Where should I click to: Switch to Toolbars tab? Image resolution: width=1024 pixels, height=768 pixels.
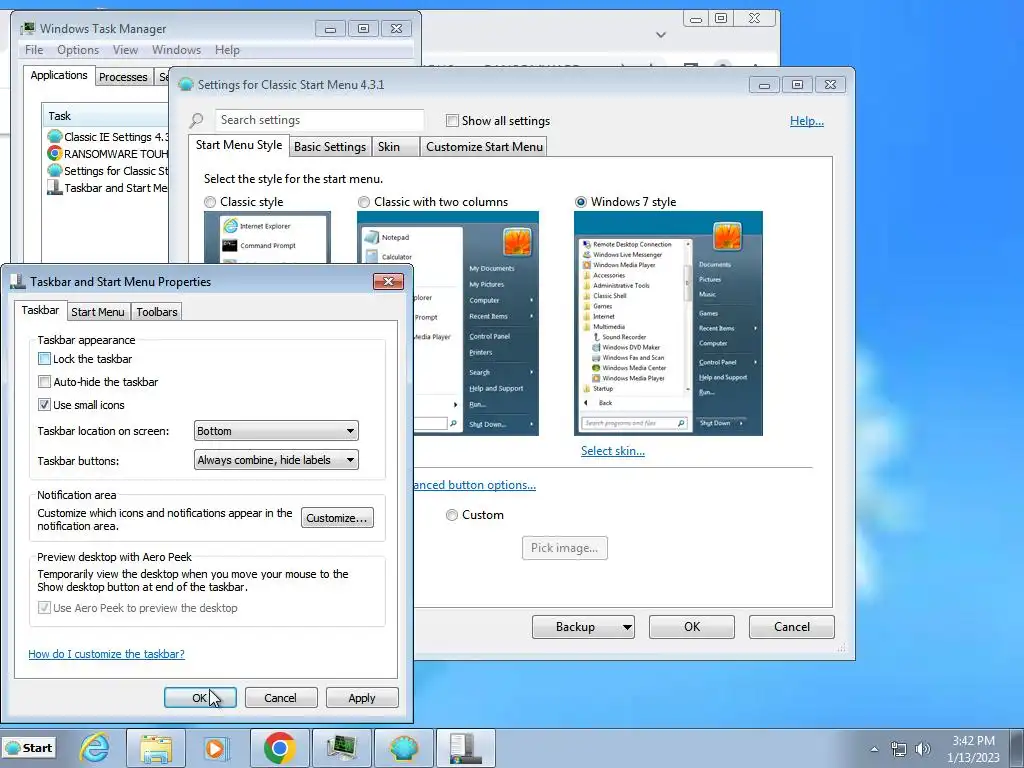coord(157,312)
